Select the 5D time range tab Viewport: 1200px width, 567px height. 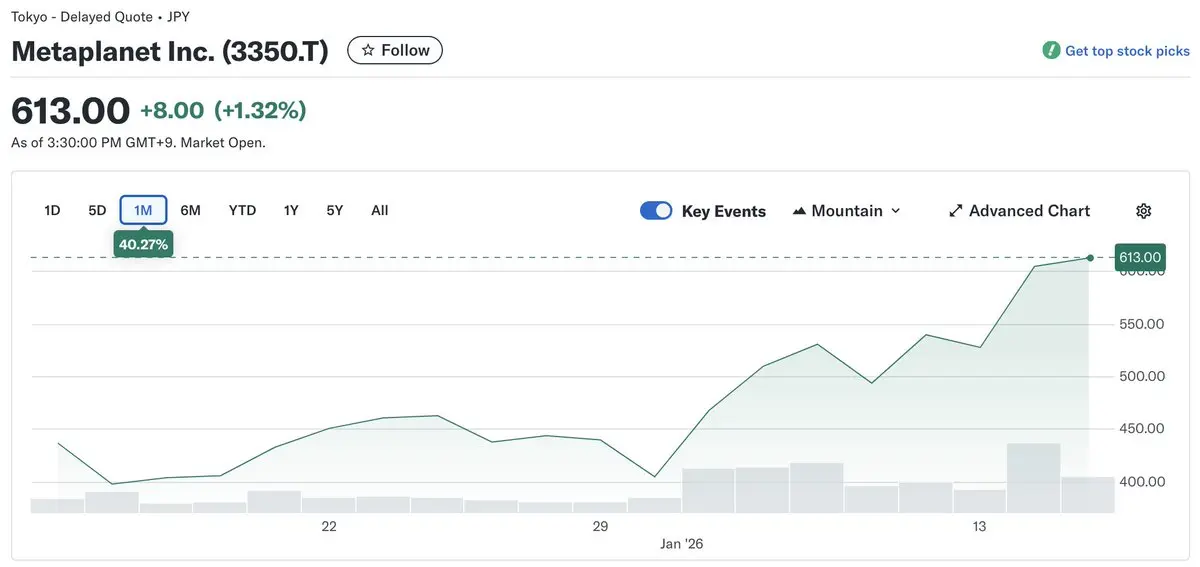click(97, 210)
